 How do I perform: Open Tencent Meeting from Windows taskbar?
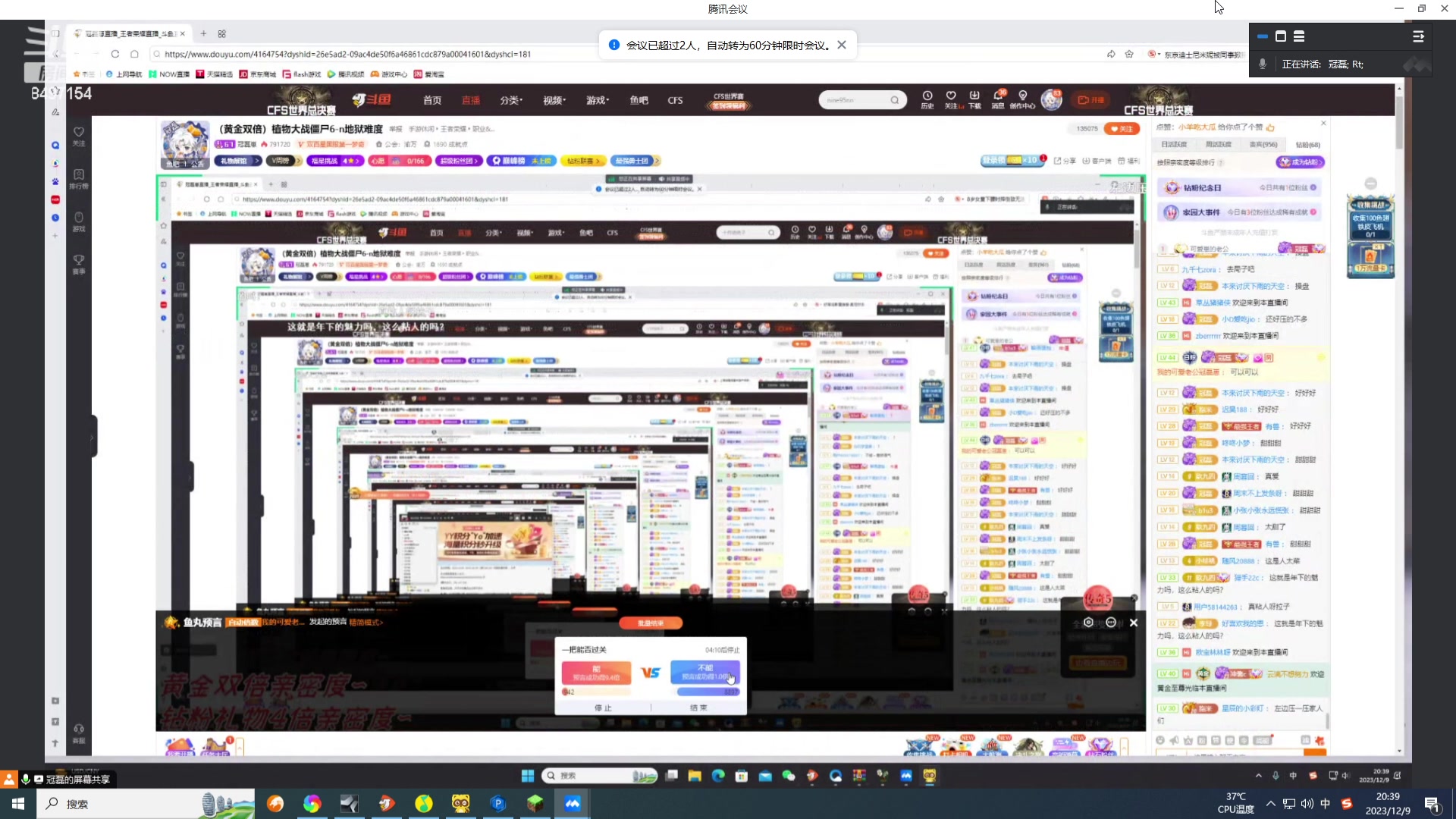pos(573,804)
